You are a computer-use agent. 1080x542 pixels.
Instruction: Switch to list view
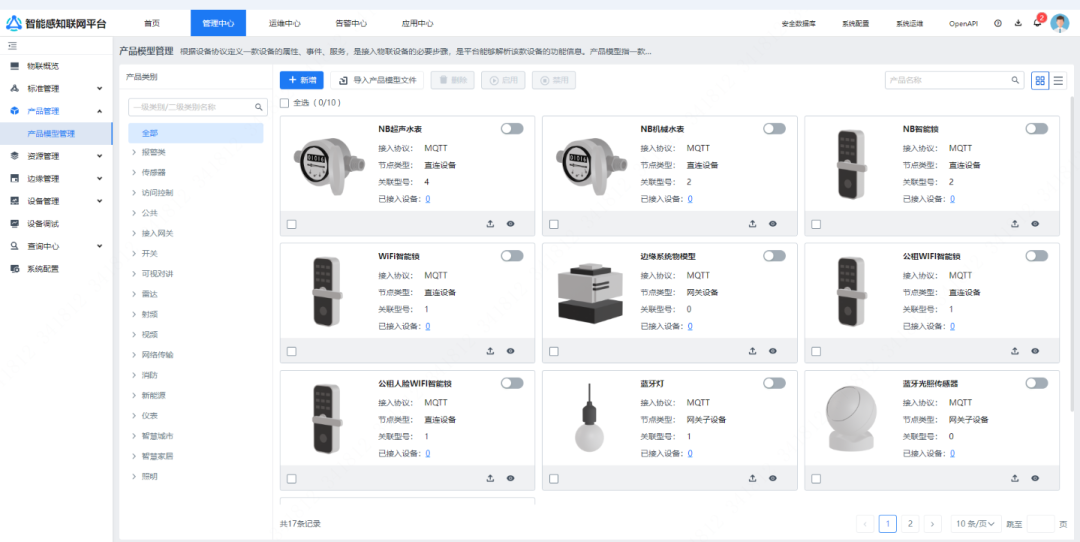(x=1058, y=81)
